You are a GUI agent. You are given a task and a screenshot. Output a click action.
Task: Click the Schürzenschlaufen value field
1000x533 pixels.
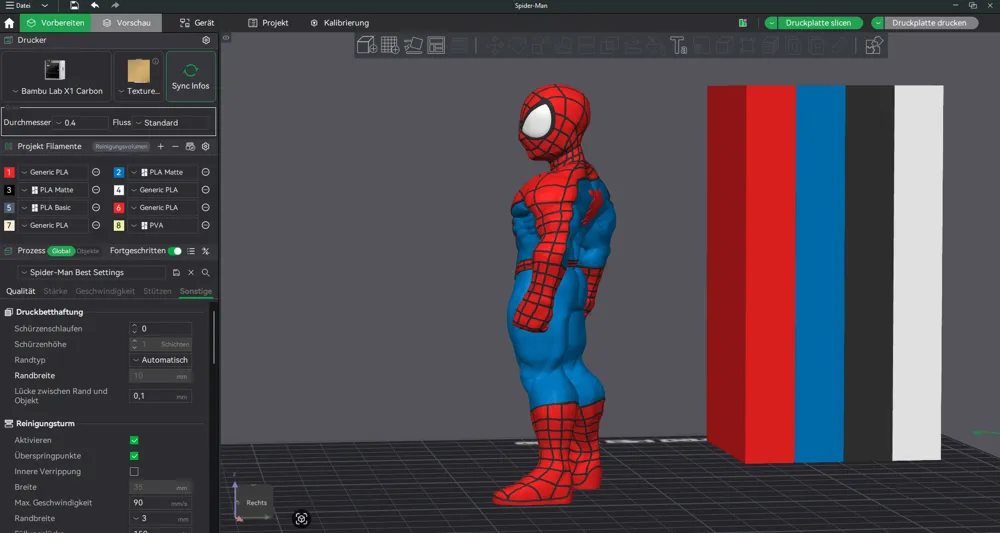point(160,329)
